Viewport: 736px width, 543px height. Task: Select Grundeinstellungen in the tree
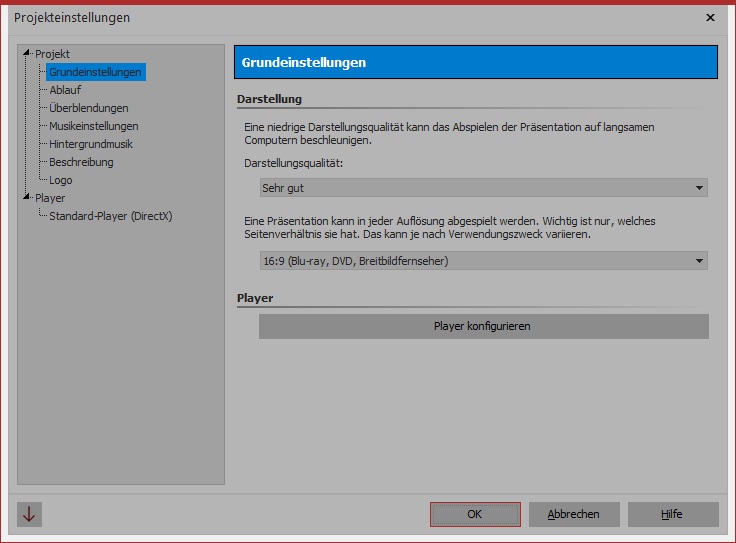tap(95, 72)
